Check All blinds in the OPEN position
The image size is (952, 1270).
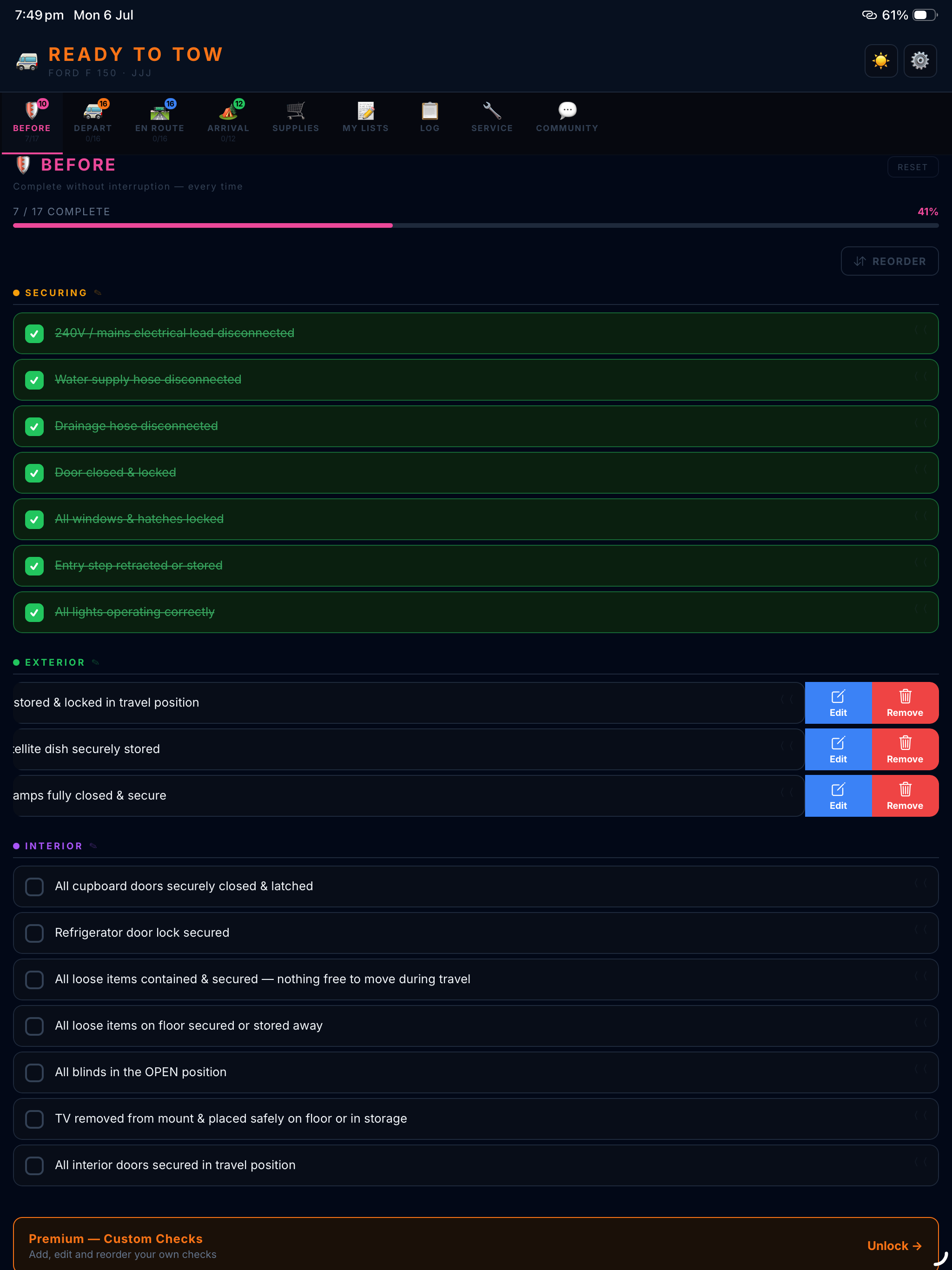click(34, 1072)
